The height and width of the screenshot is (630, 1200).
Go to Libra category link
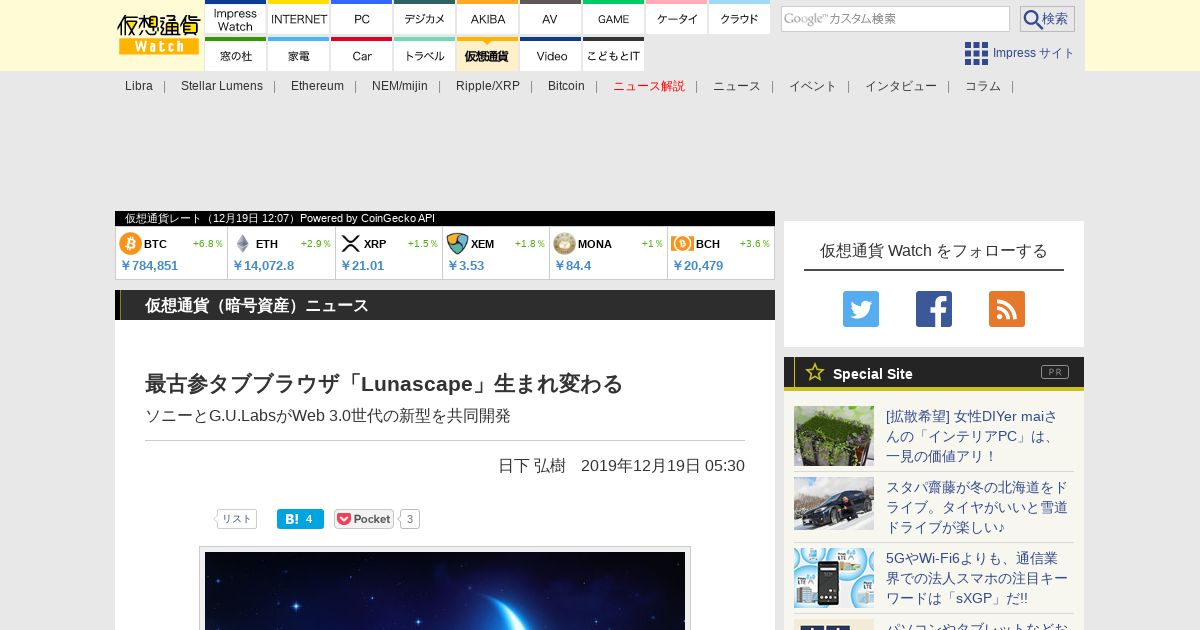[x=139, y=86]
